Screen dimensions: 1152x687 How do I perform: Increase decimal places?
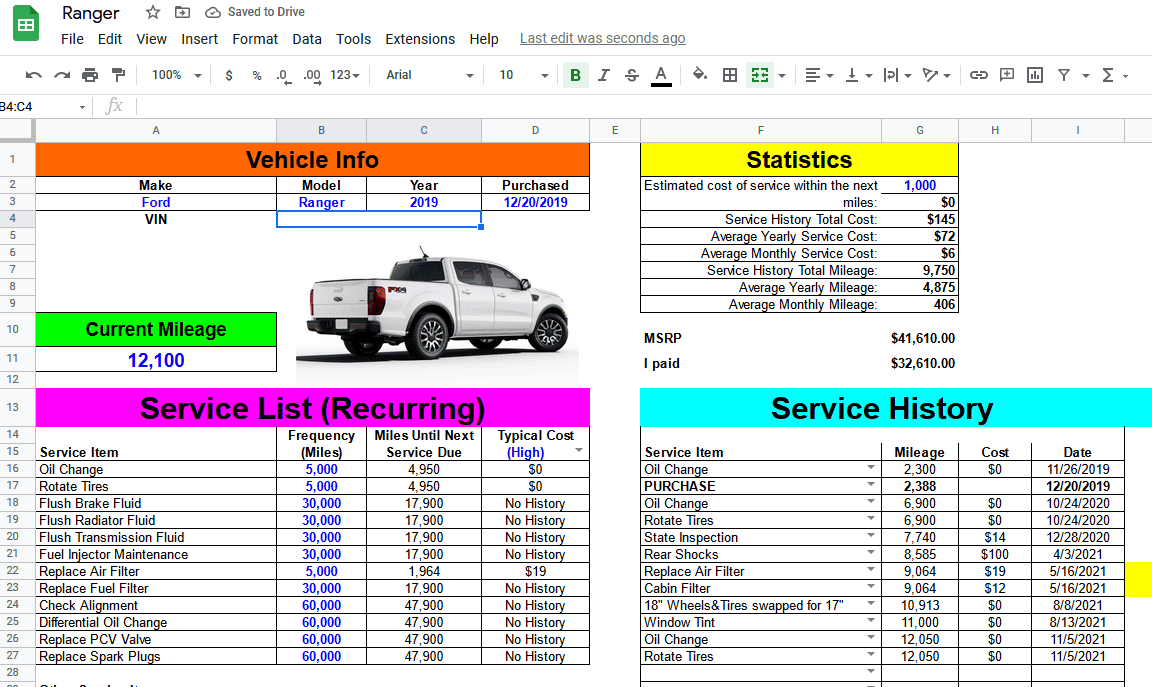pyautogui.click(x=312, y=75)
